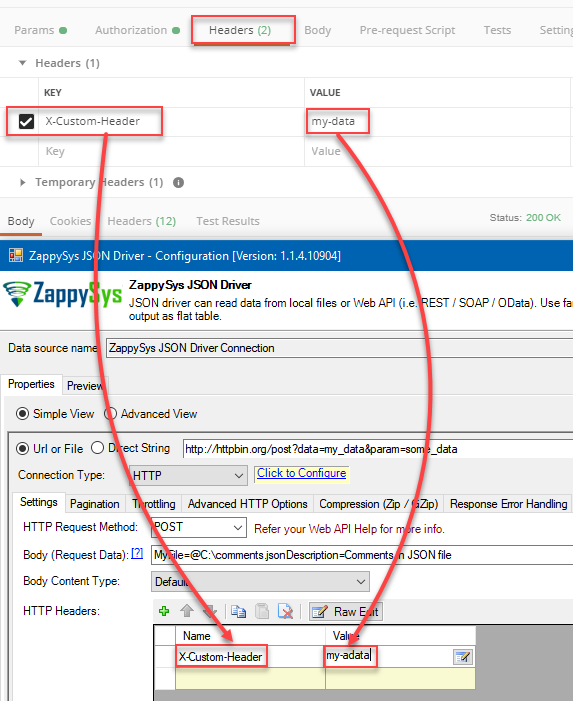
Task: Click my-data value cell in Postman
Action: (x=437, y=121)
